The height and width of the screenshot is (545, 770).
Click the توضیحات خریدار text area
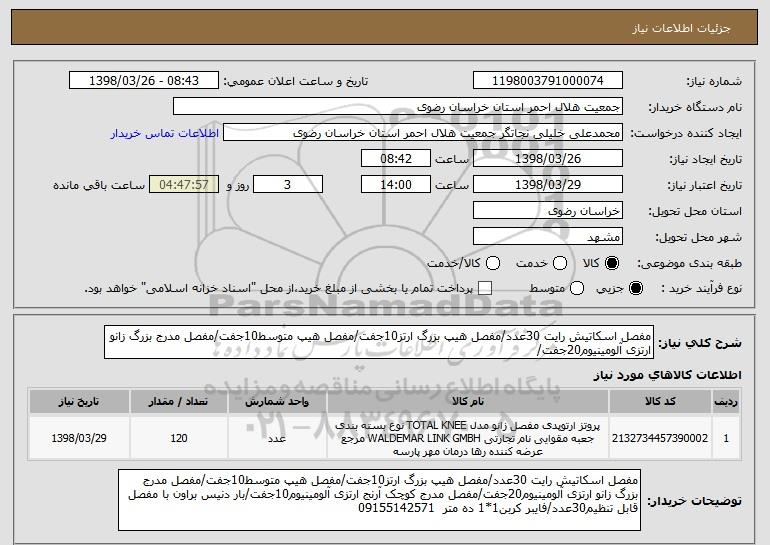[379, 500]
